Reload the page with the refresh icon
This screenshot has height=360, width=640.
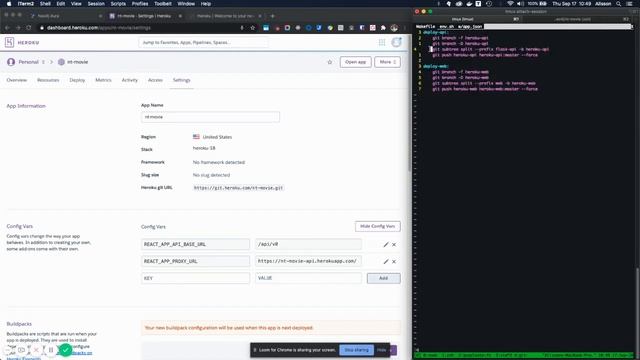(x=29, y=28)
